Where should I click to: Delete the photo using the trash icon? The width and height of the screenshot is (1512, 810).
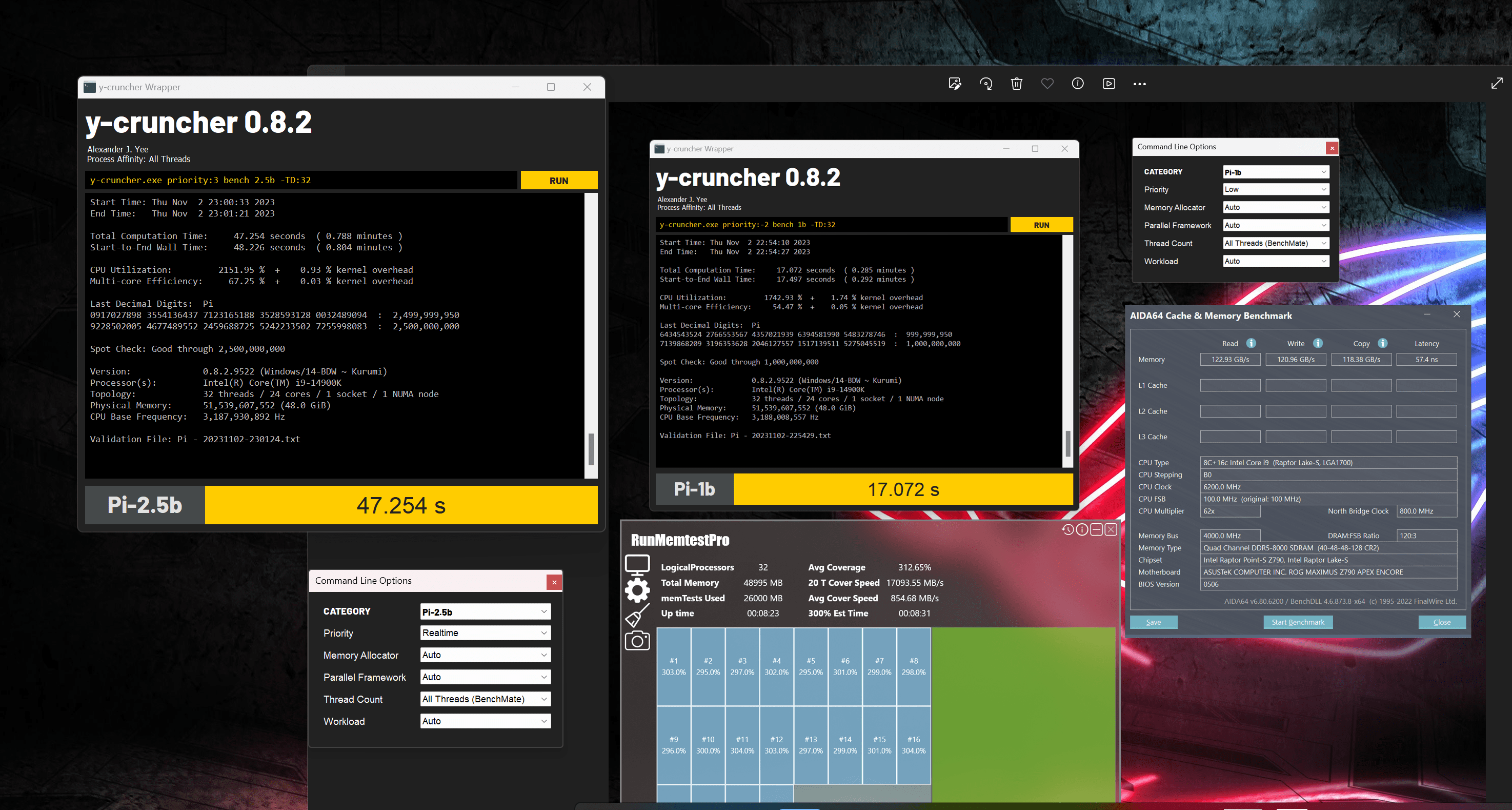coord(1017,84)
